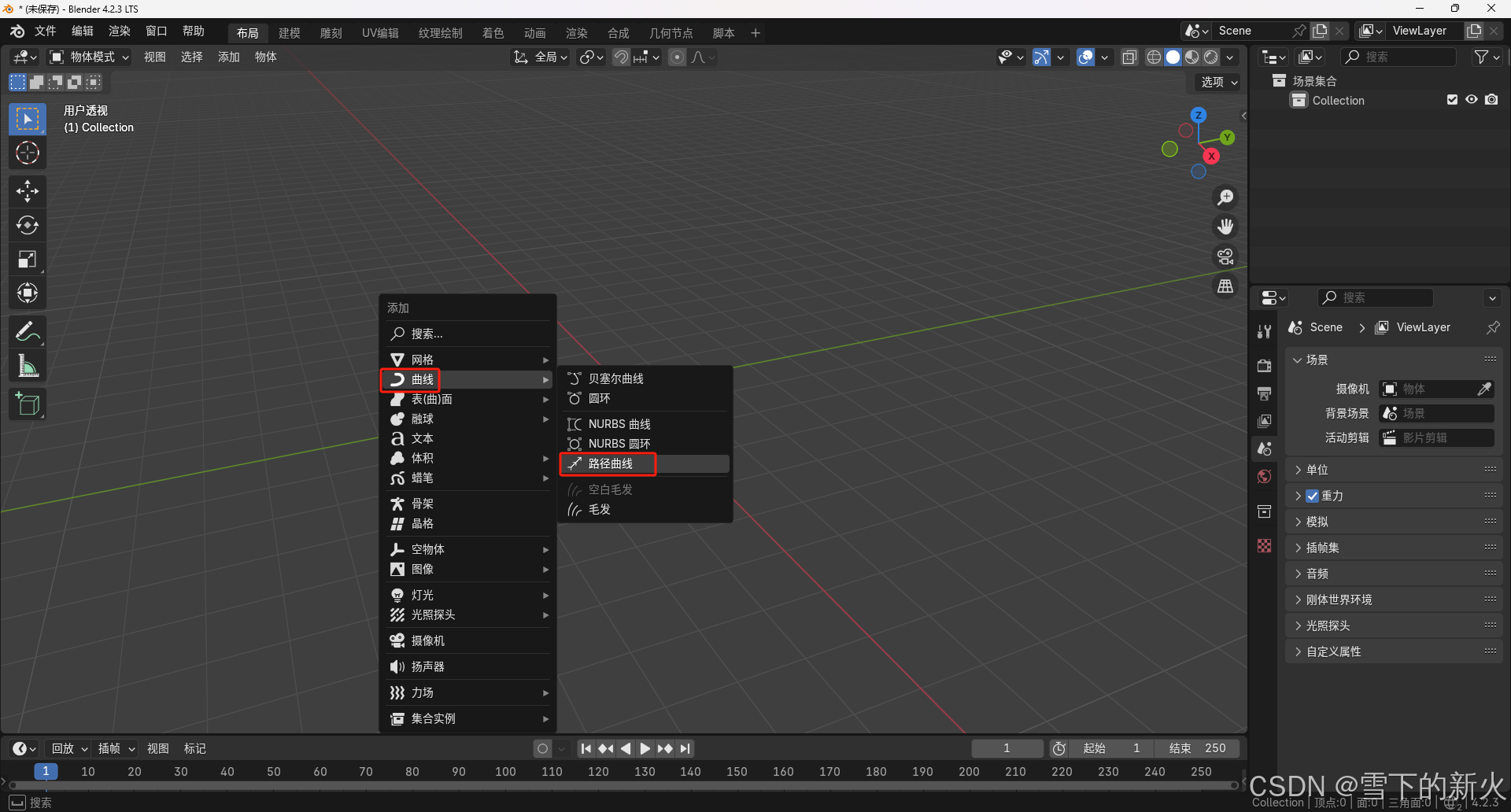Choose NURBS 圆环 in submenu
The width and height of the screenshot is (1511, 812).
645,444
